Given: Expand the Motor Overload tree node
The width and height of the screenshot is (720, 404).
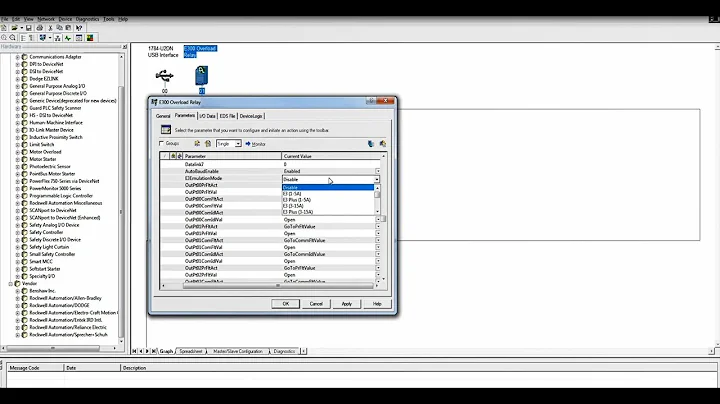Looking at the screenshot, I should (17, 152).
